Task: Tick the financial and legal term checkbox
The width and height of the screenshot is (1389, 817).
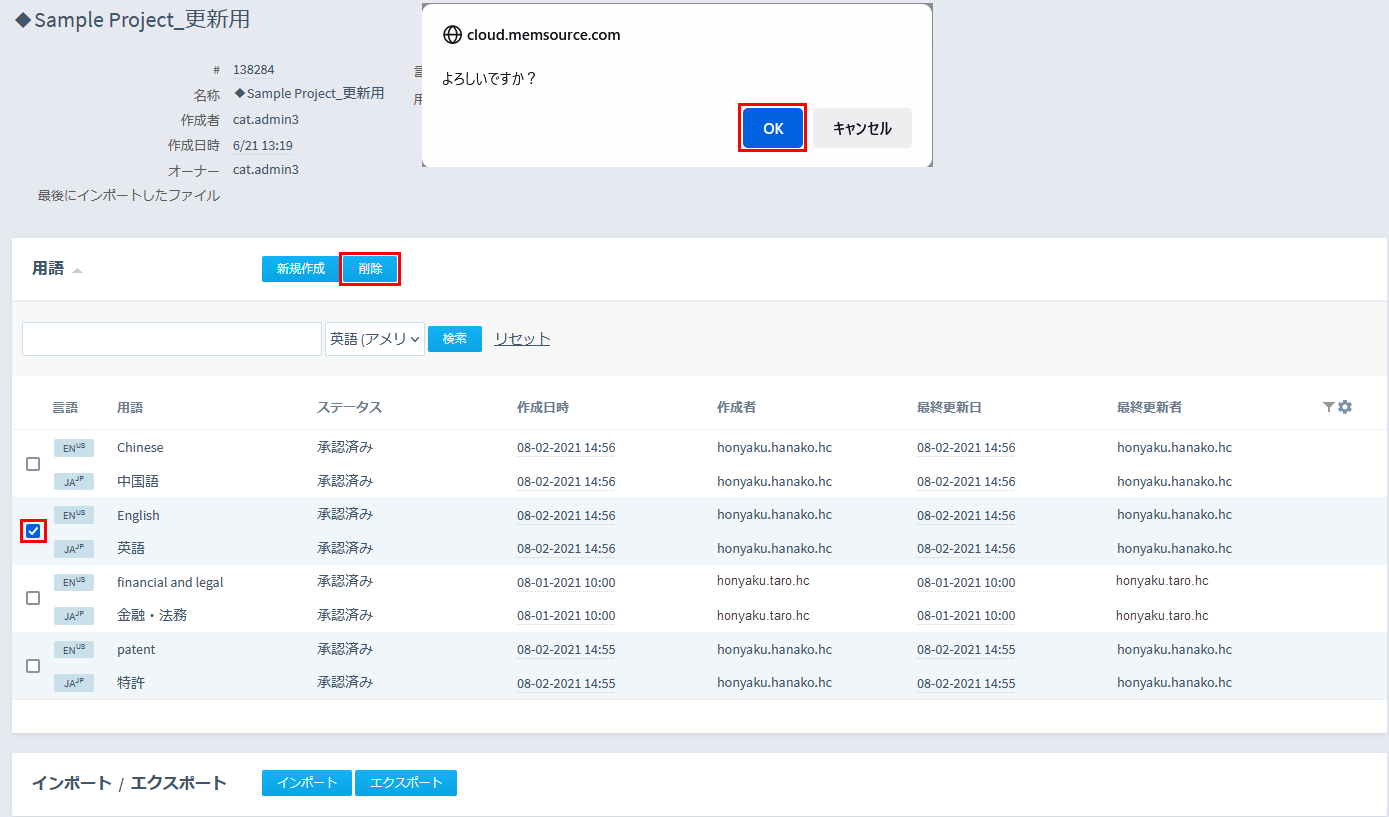Action: [x=33, y=598]
